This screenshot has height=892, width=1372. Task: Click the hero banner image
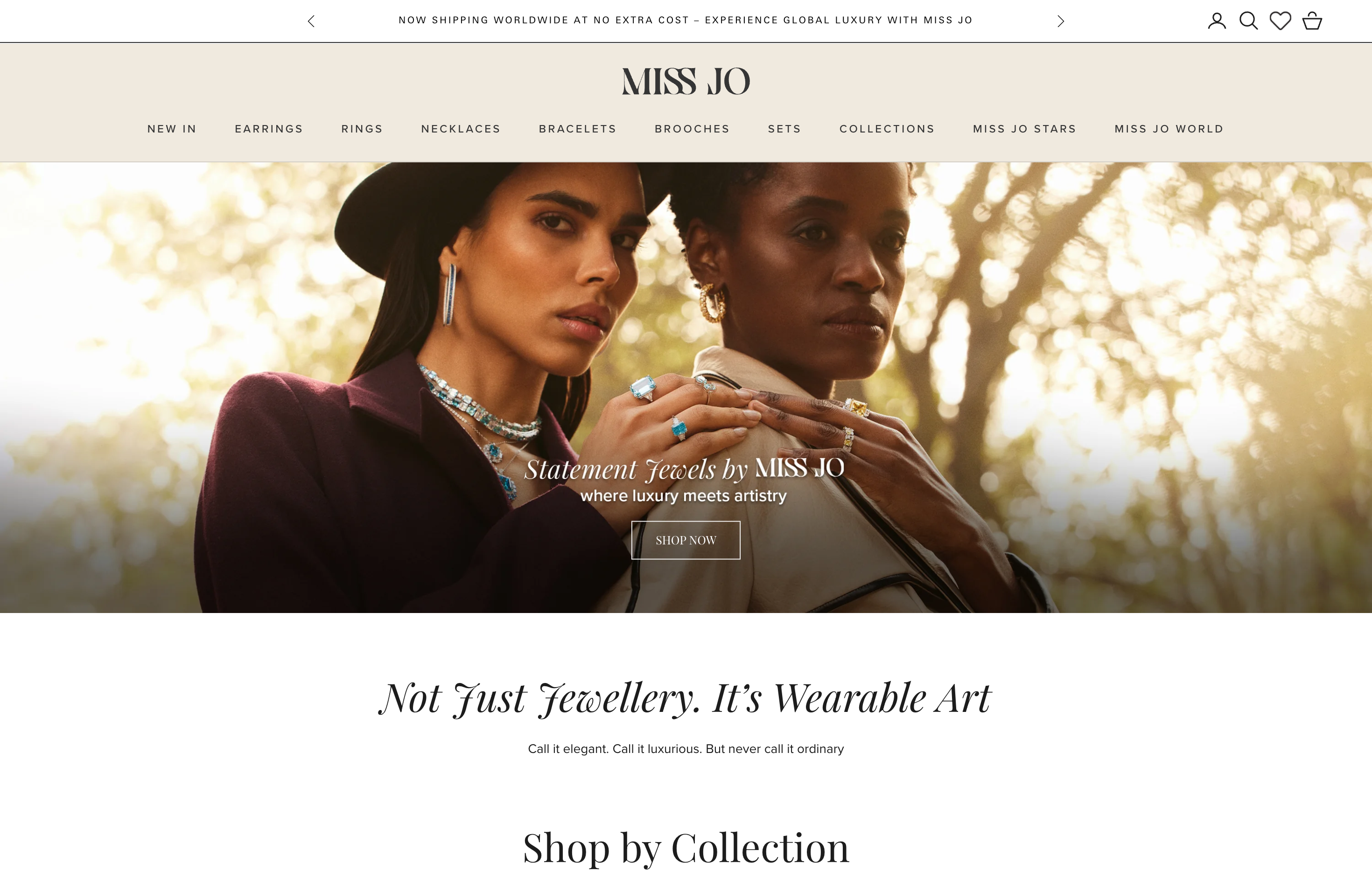point(686,387)
